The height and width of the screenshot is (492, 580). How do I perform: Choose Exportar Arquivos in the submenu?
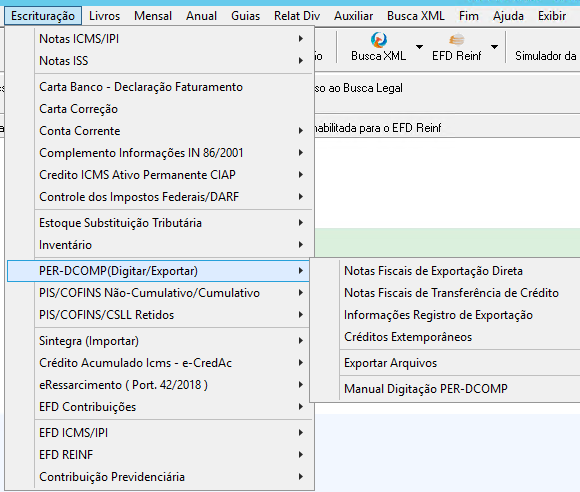click(x=390, y=363)
